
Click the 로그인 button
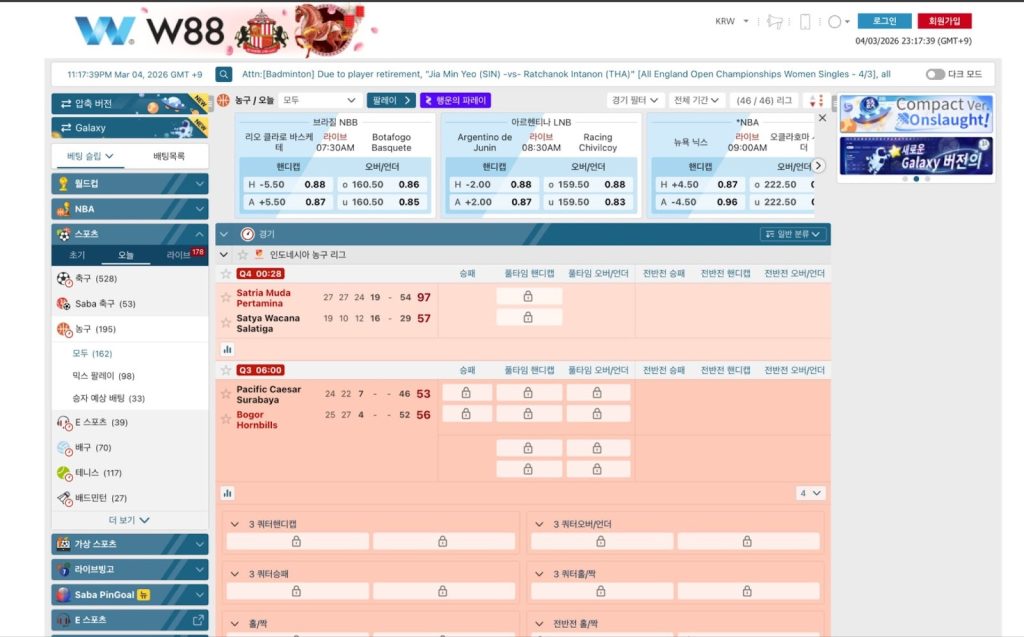(884, 21)
